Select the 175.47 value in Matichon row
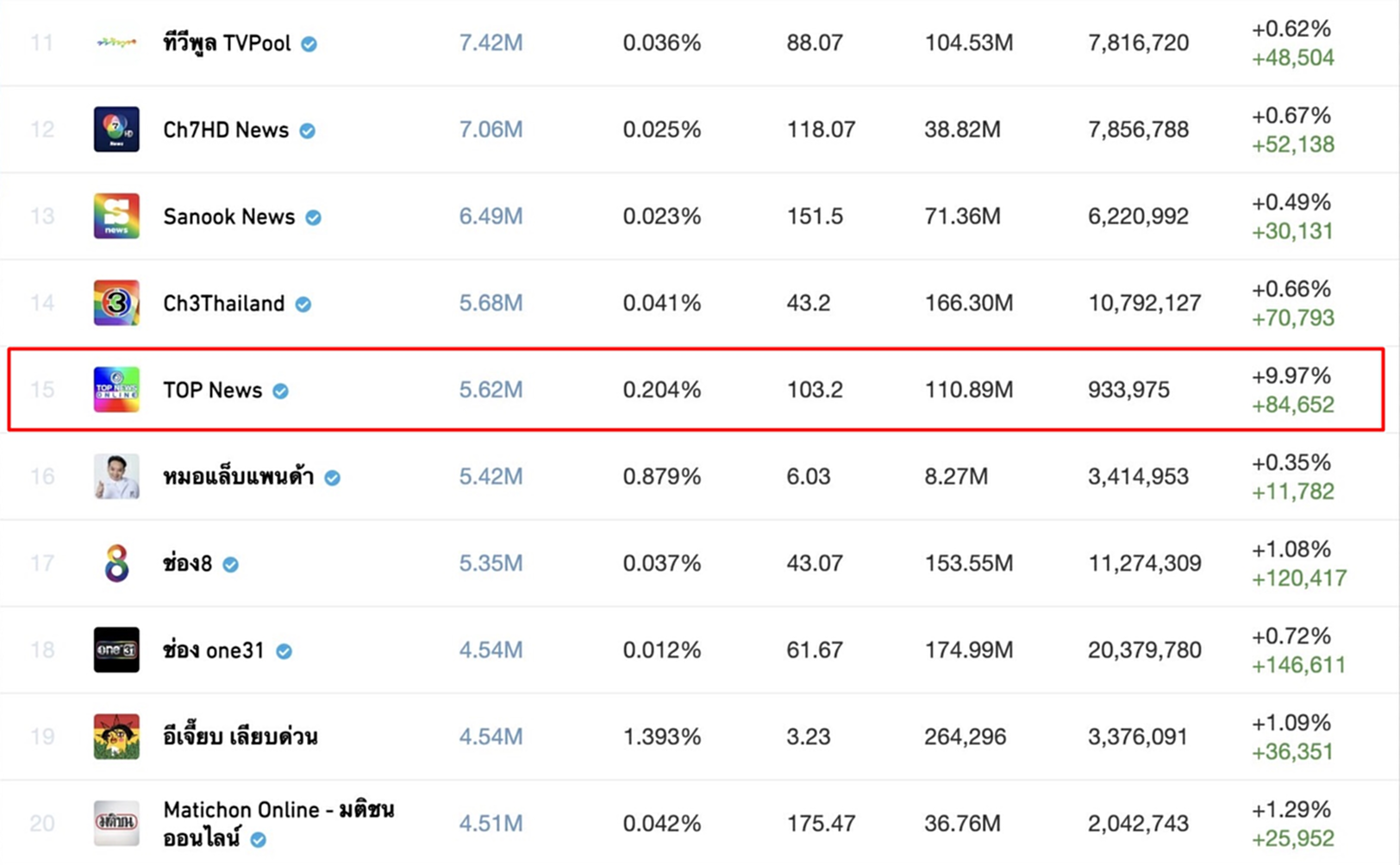This screenshot has width=1400, height=865. tap(821, 824)
